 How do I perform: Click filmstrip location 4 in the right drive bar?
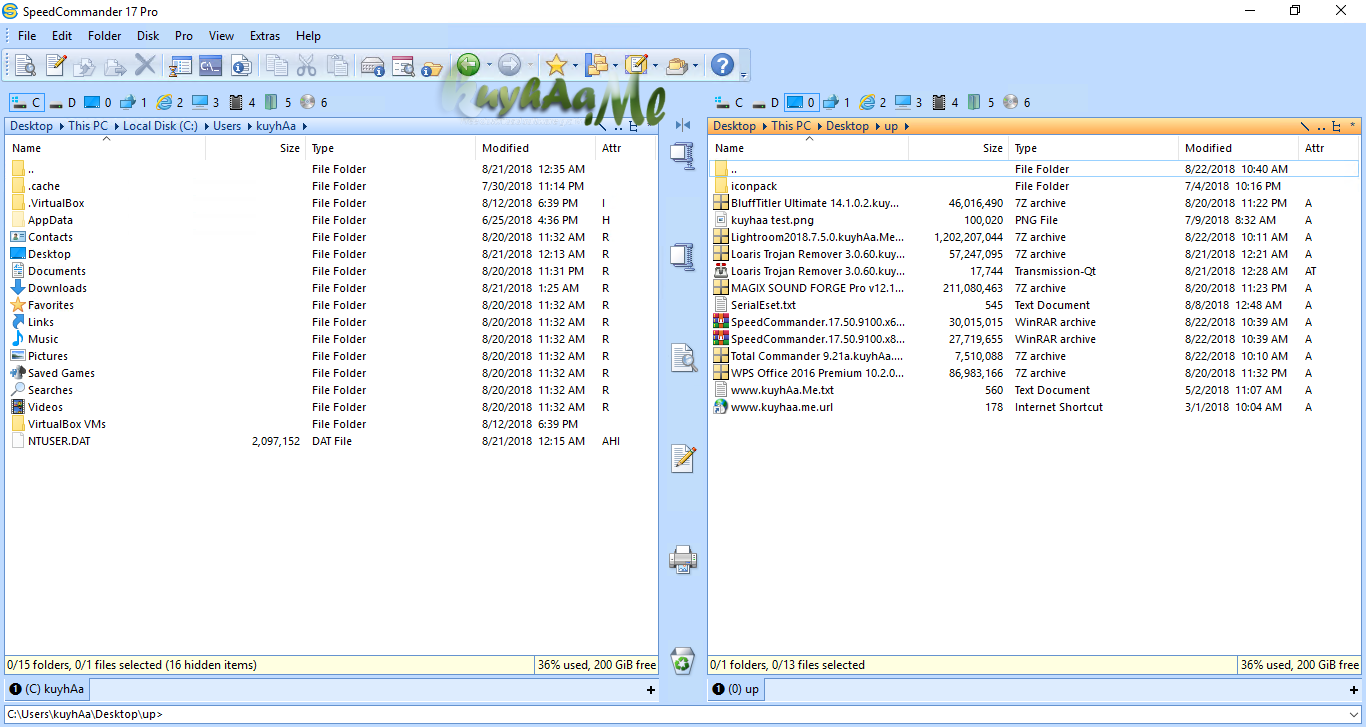944,102
